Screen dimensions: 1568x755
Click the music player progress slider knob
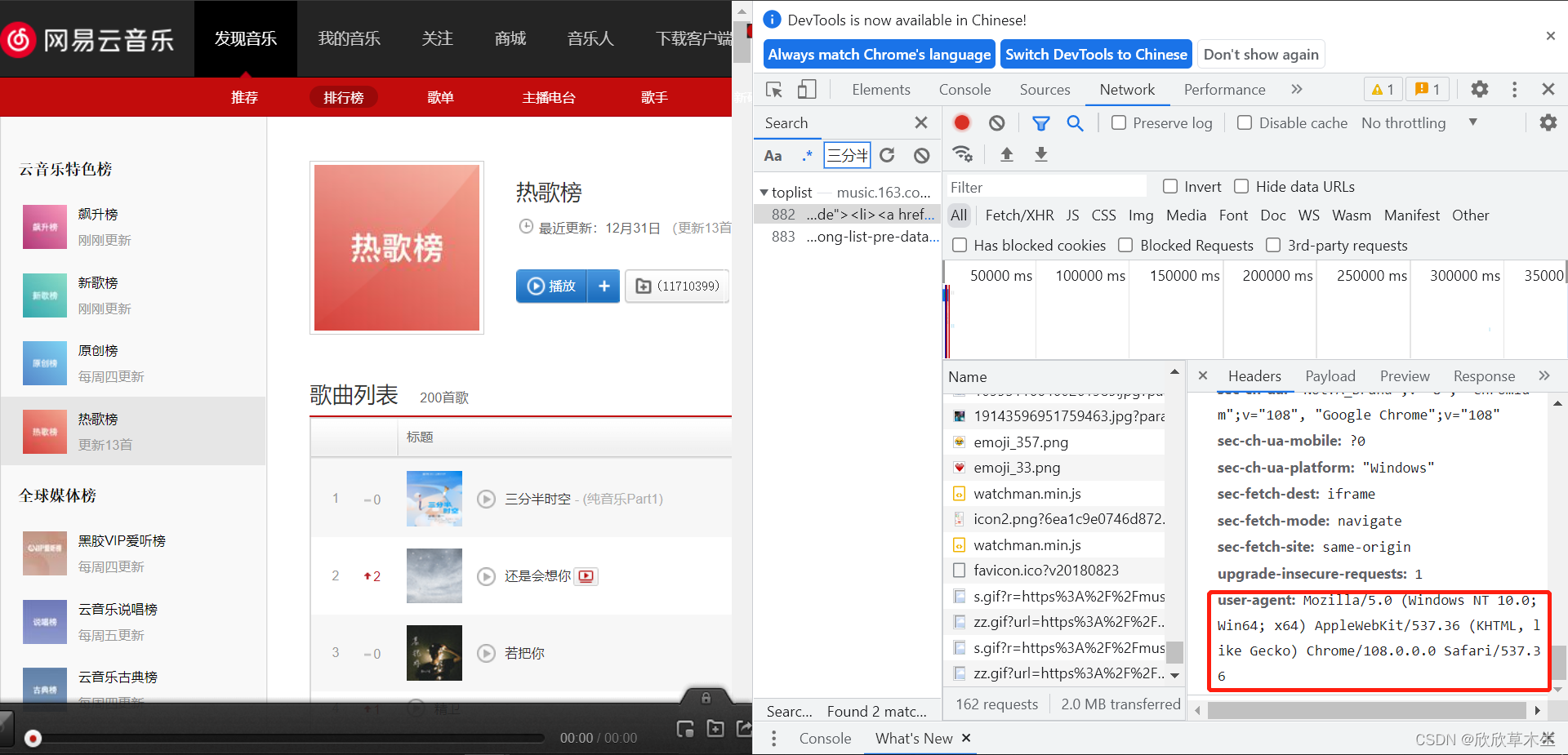(x=33, y=738)
